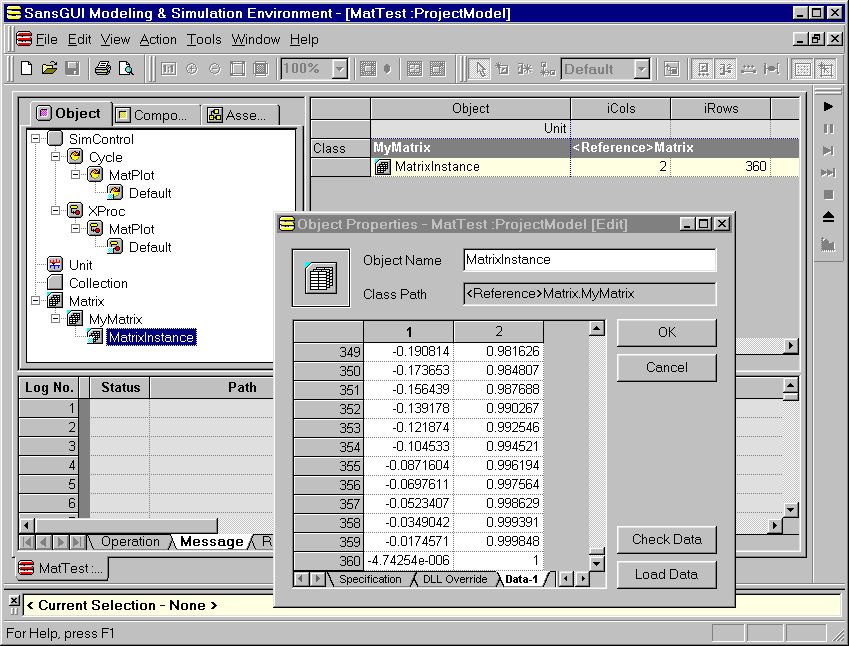Switch to the DLL Override tab
The height and width of the screenshot is (646, 849).
tap(455, 579)
